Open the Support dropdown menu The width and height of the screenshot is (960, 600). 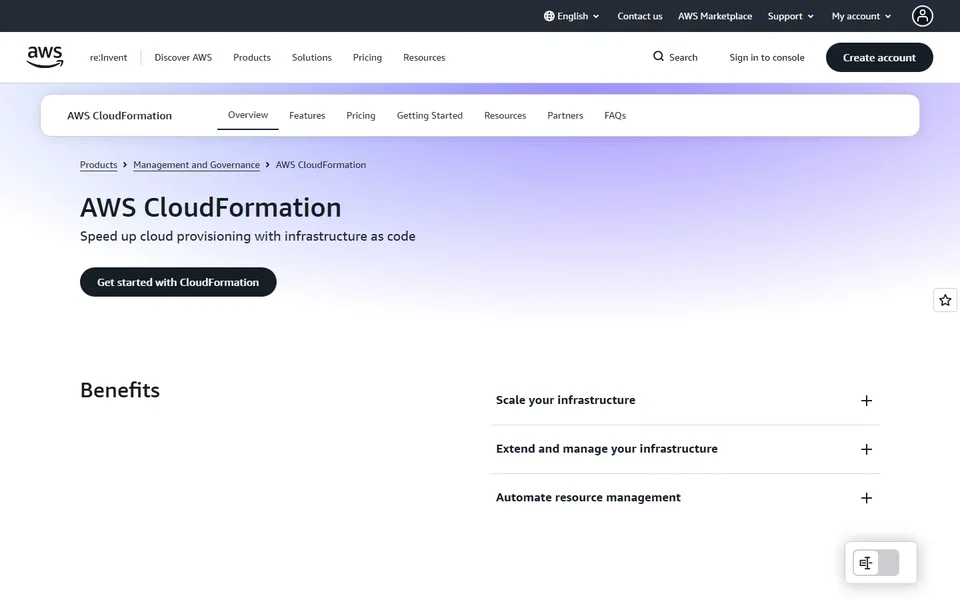click(790, 16)
